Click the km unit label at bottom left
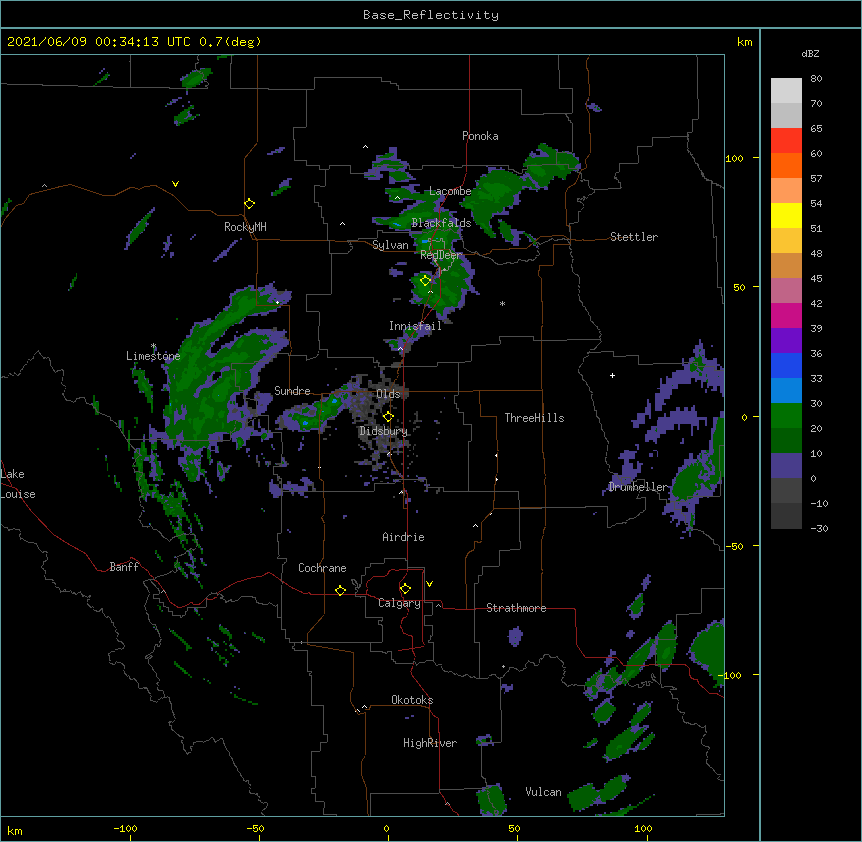This screenshot has width=862, height=842. [x=15, y=830]
